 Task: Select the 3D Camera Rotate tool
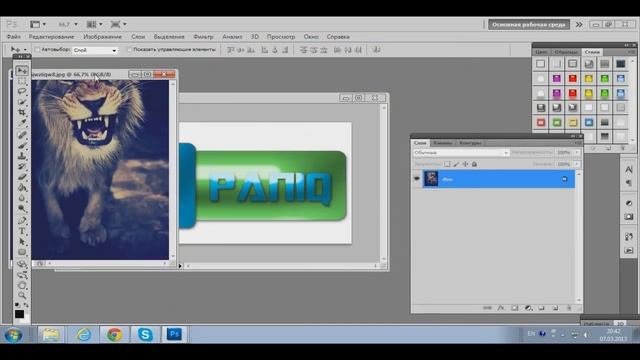point(22,275)
